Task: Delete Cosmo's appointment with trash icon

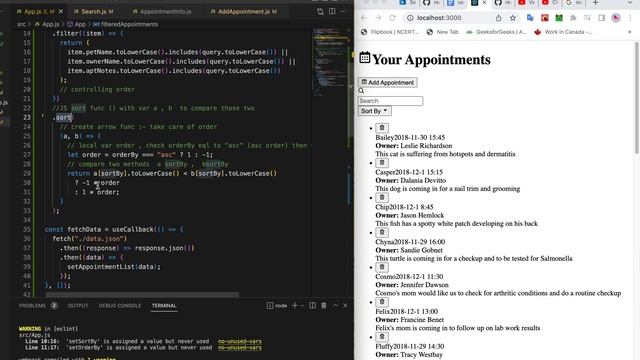Action: tap(382, 267)
